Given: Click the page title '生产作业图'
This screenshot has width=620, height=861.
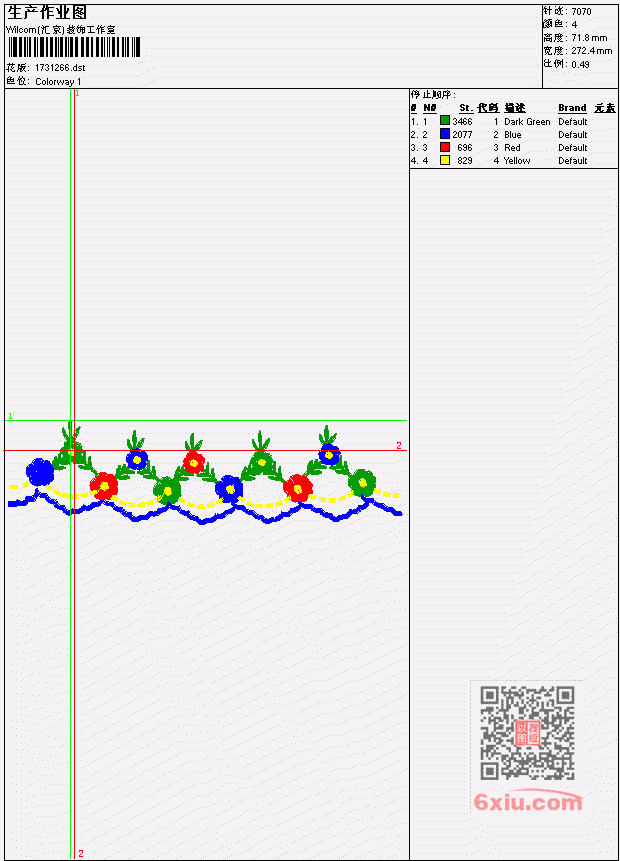Looking at the screenshot, I should coord(47,12).
